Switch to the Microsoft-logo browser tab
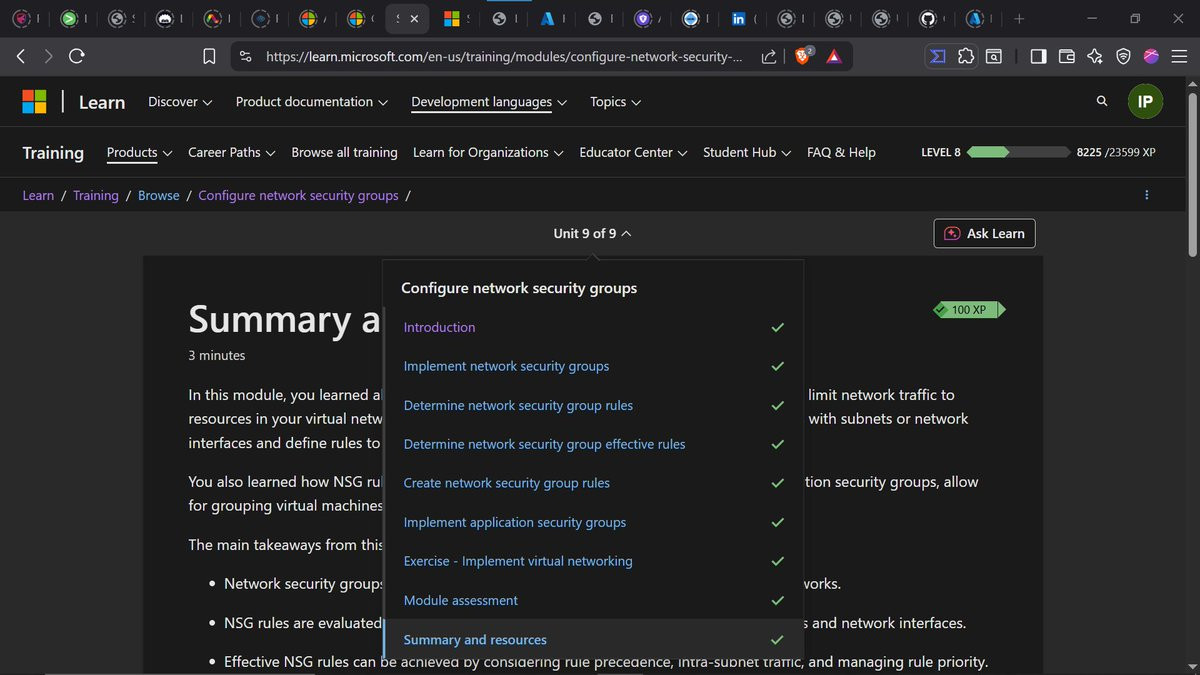This screenshot has height=675, width=1200. 452,19
